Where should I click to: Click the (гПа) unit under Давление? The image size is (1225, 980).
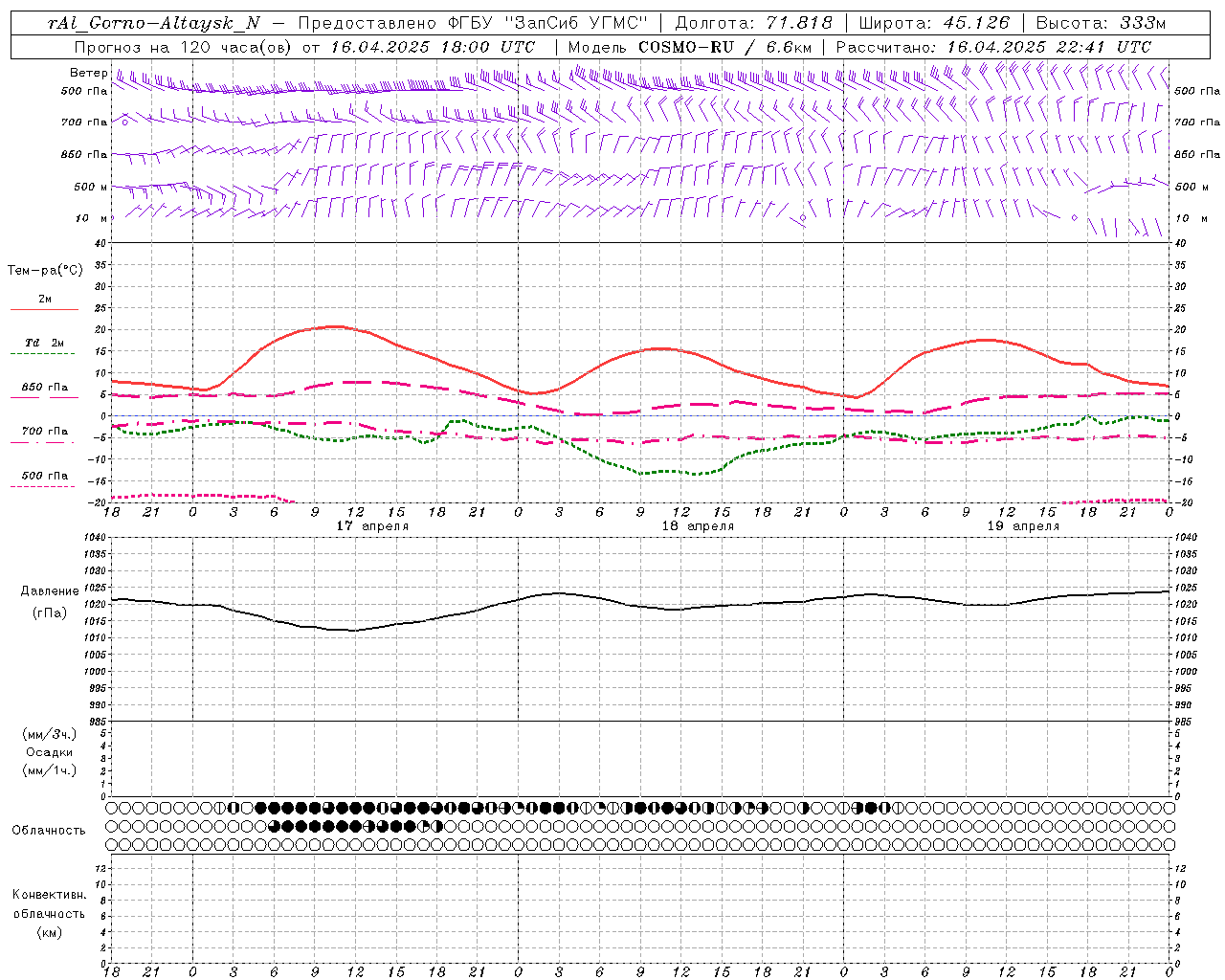point(50,612)
